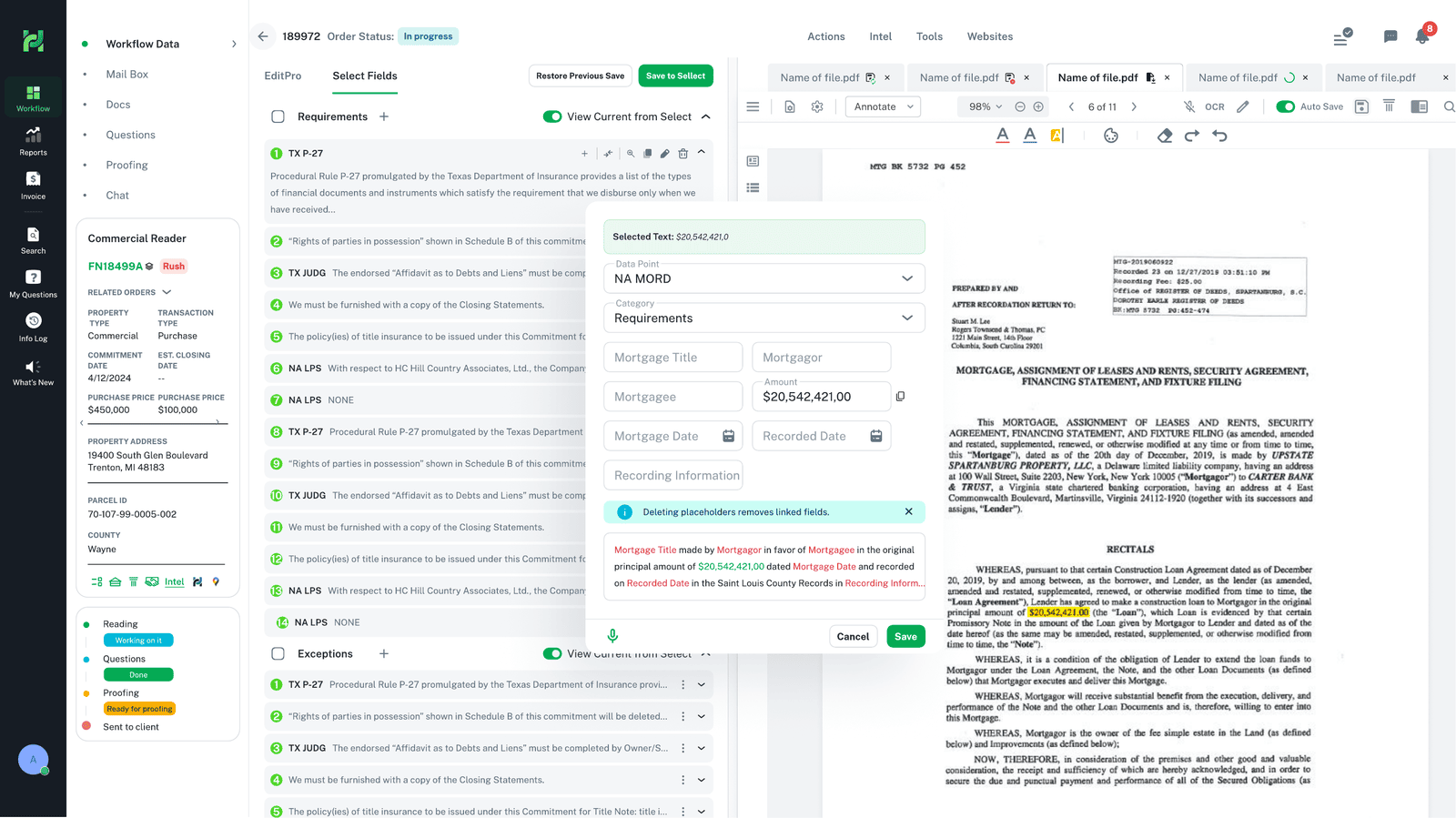Click the redo arrow in annotation bar
Screen dimensions: 1456x818
click(x=1192, y=136)
